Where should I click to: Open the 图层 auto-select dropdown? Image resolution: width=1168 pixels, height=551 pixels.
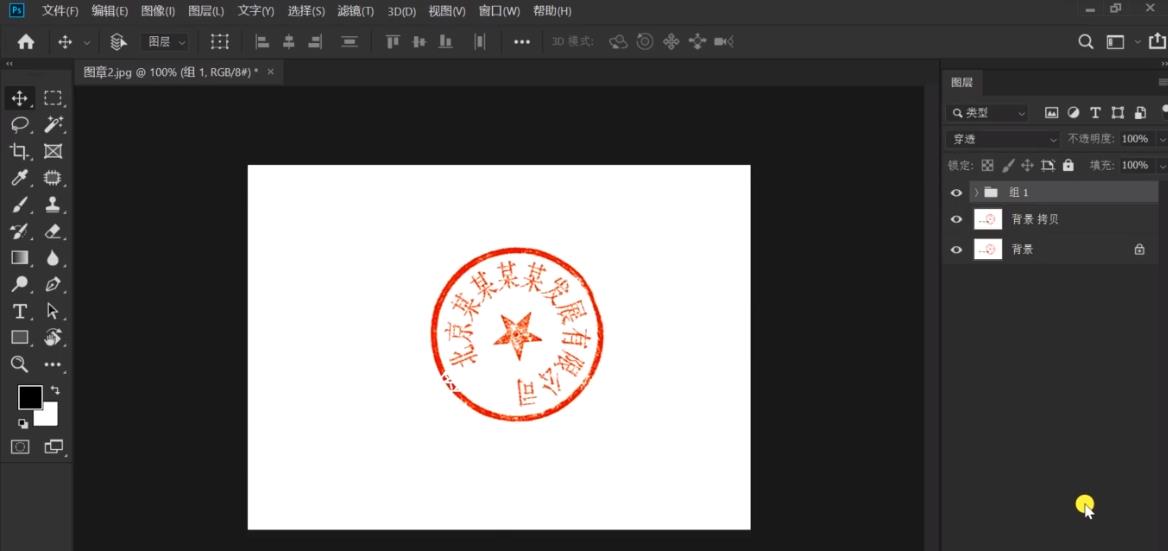click(166, 42)
